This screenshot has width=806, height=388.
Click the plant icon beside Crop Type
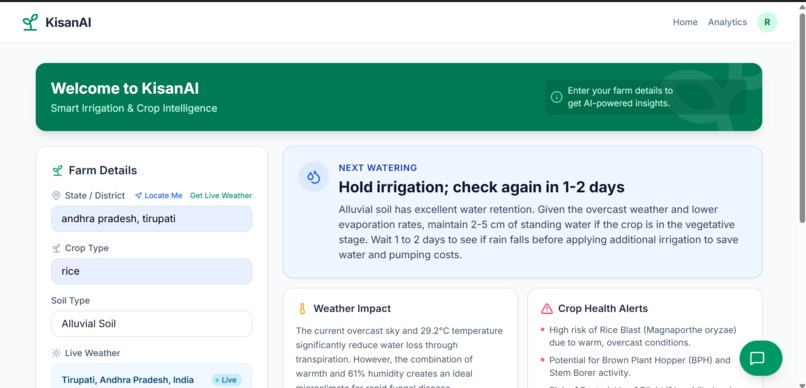click(56, 248)
